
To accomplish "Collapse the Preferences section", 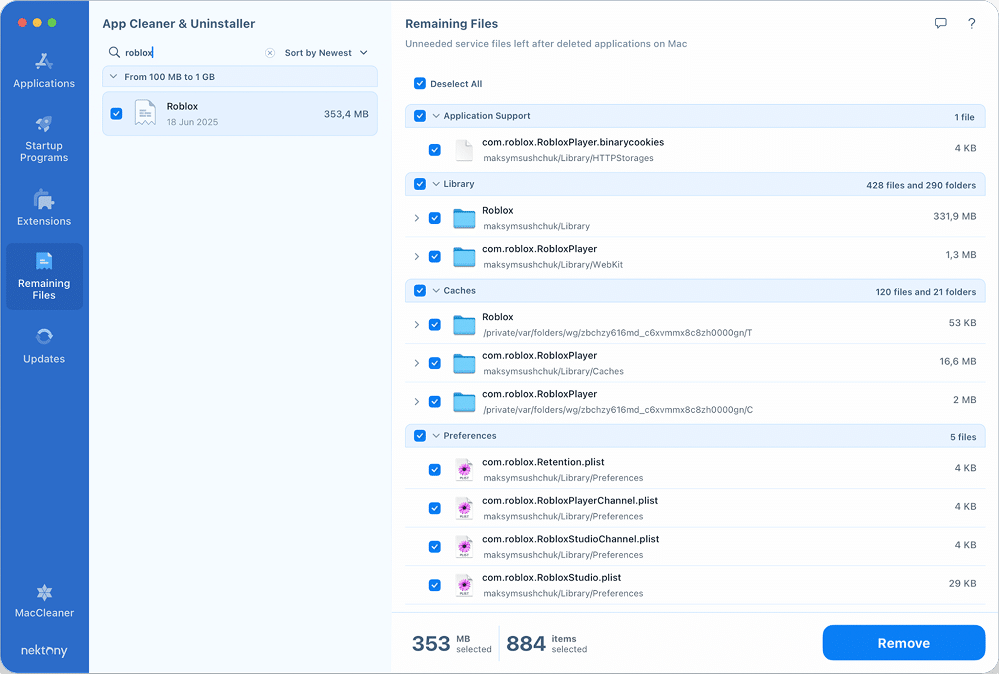I will pyautogui.click(x=436, y=436).
